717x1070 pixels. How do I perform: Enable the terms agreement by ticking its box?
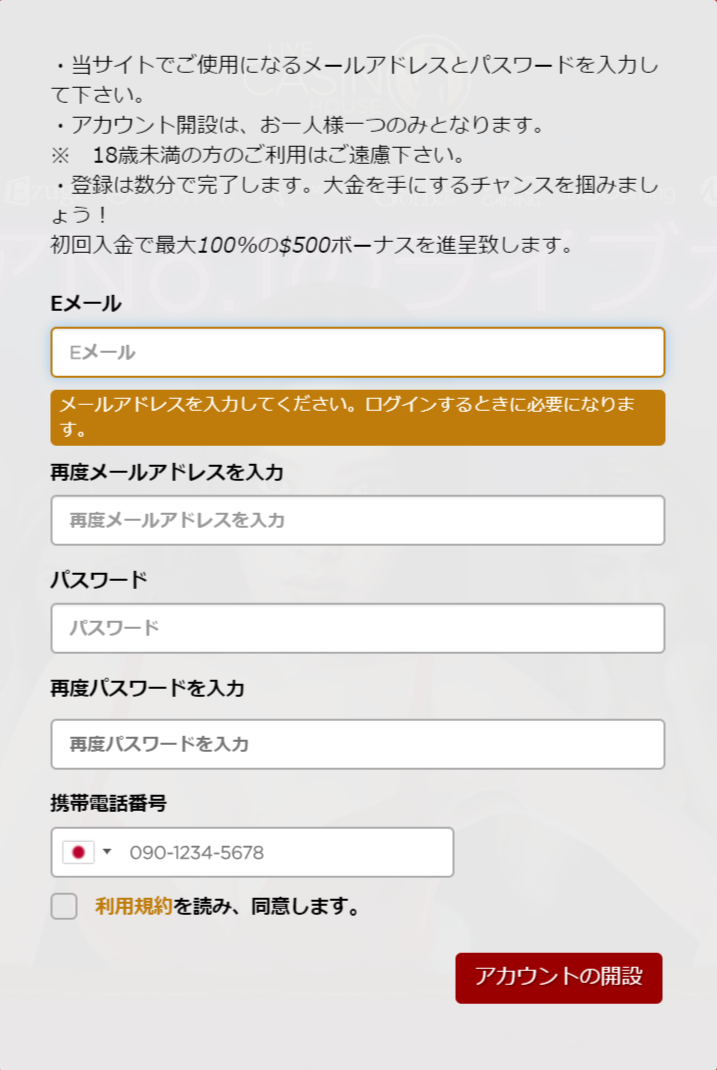(x=62, y=906)
